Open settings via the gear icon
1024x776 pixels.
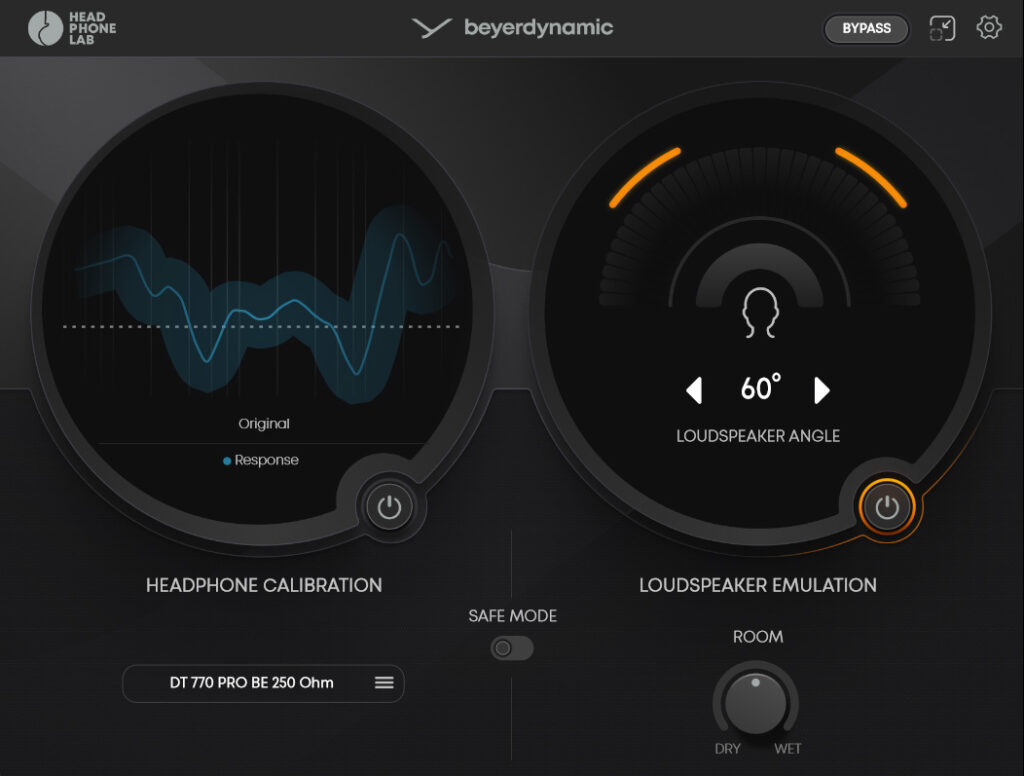pyautogui.click(x=989, y=28)
